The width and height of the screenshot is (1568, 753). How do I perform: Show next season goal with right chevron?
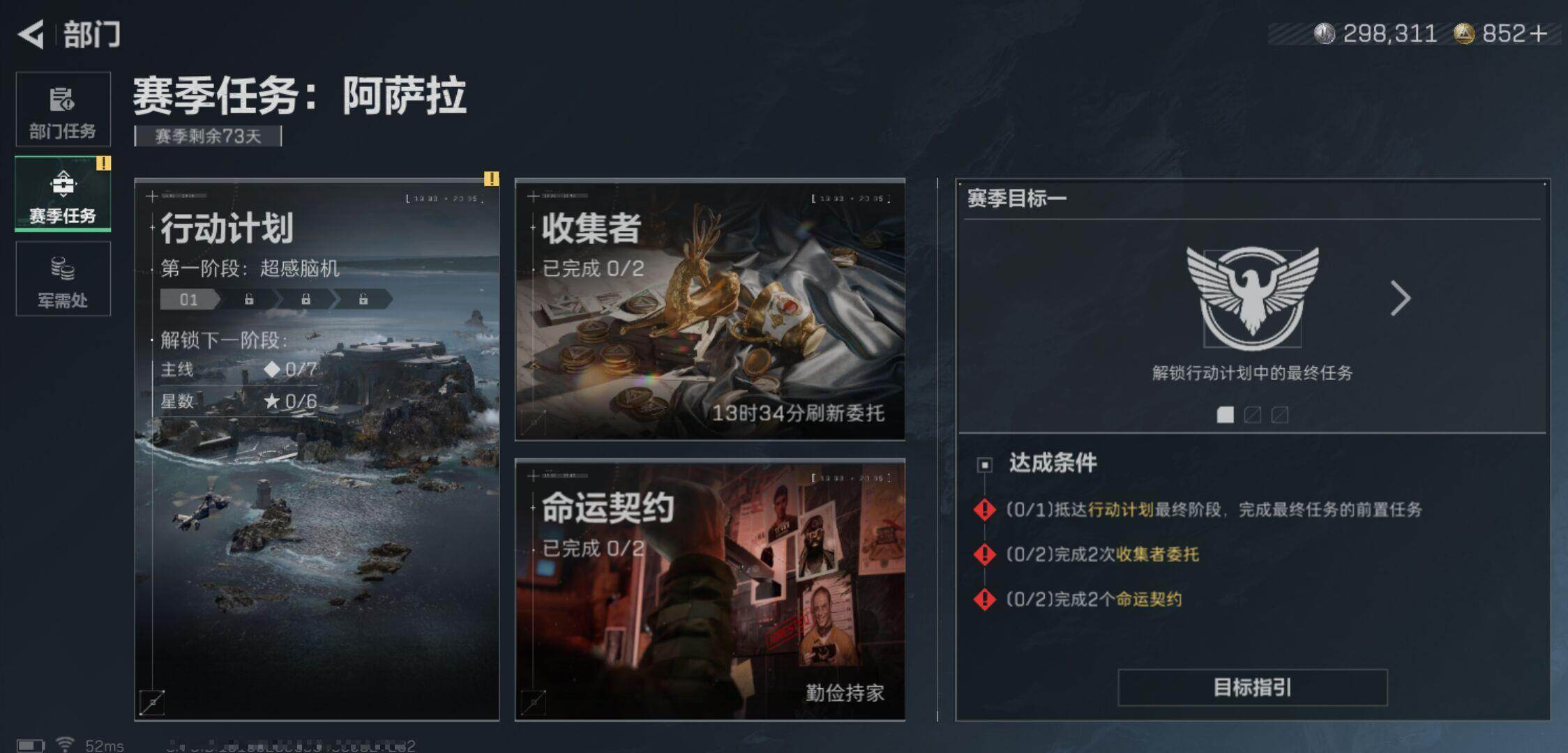[1400, 298]
